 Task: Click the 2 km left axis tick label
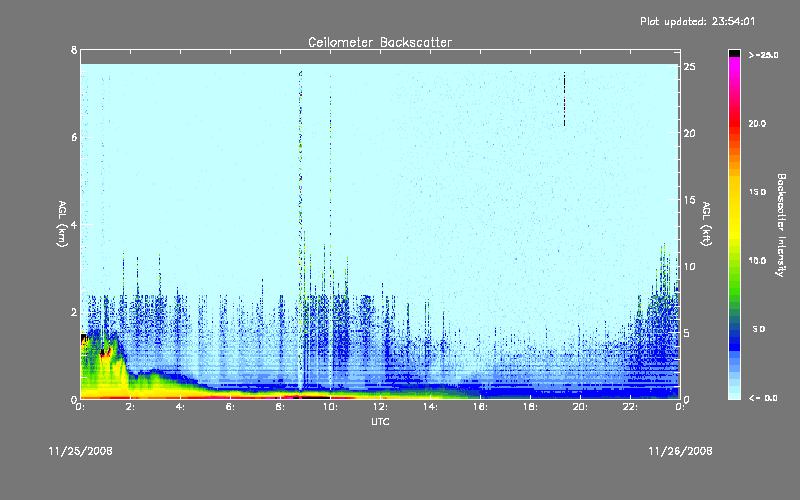click(74, 312)
